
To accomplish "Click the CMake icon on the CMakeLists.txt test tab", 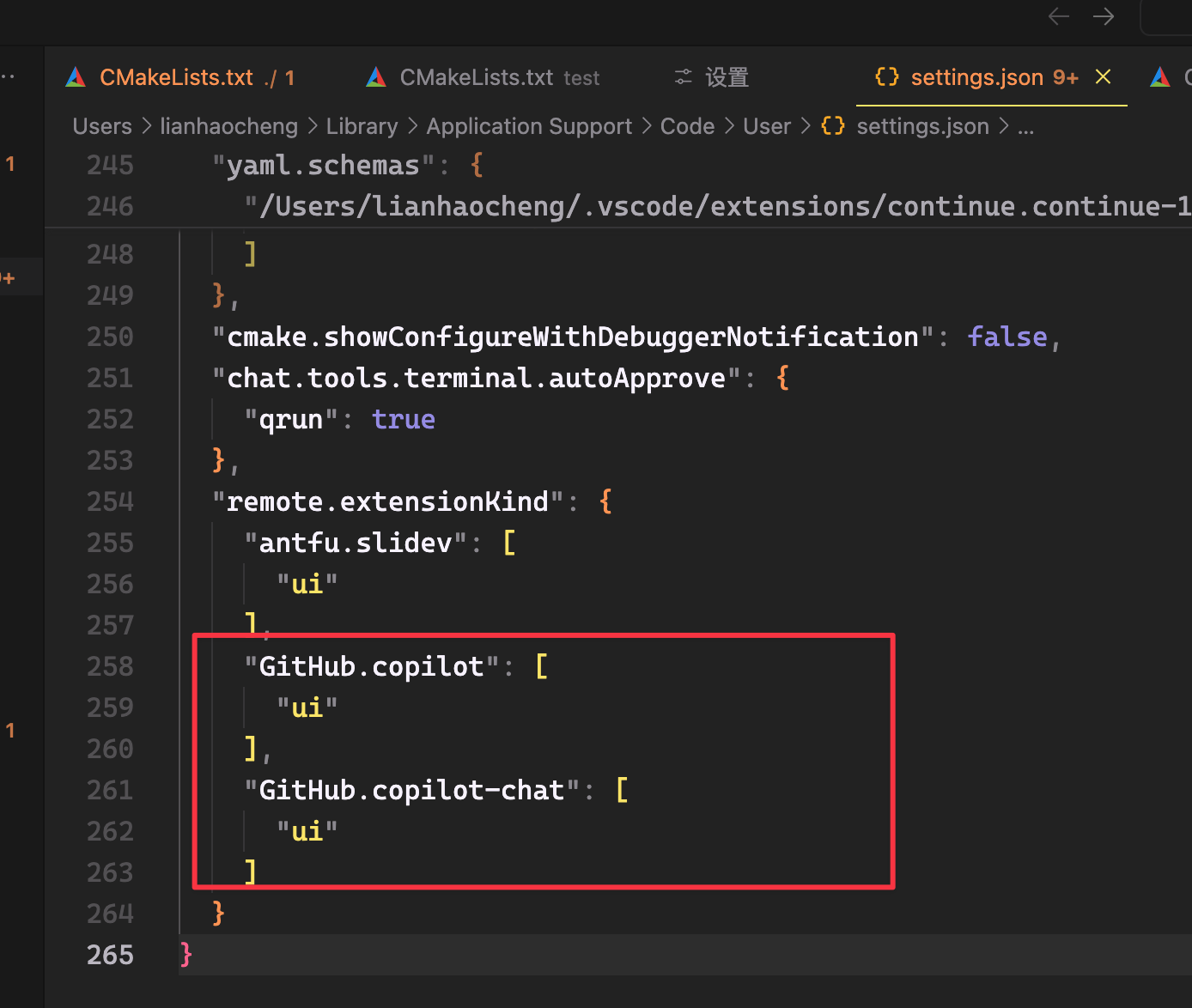I will (376, 78).
